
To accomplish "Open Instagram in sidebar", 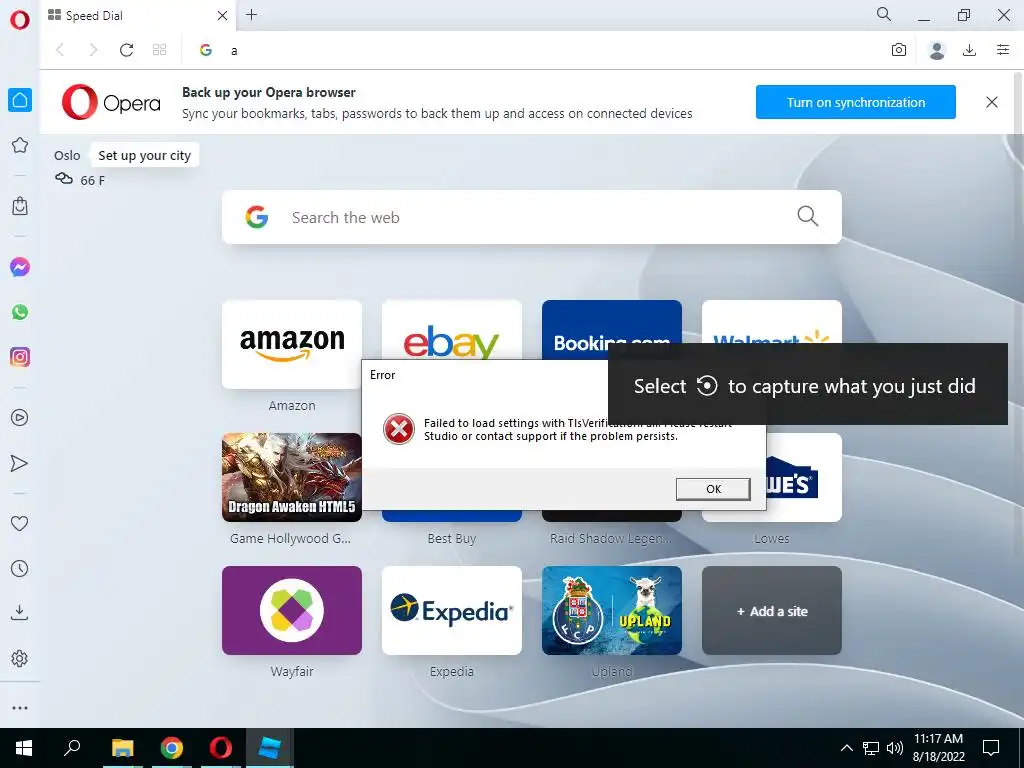I will tap(20, 357).
